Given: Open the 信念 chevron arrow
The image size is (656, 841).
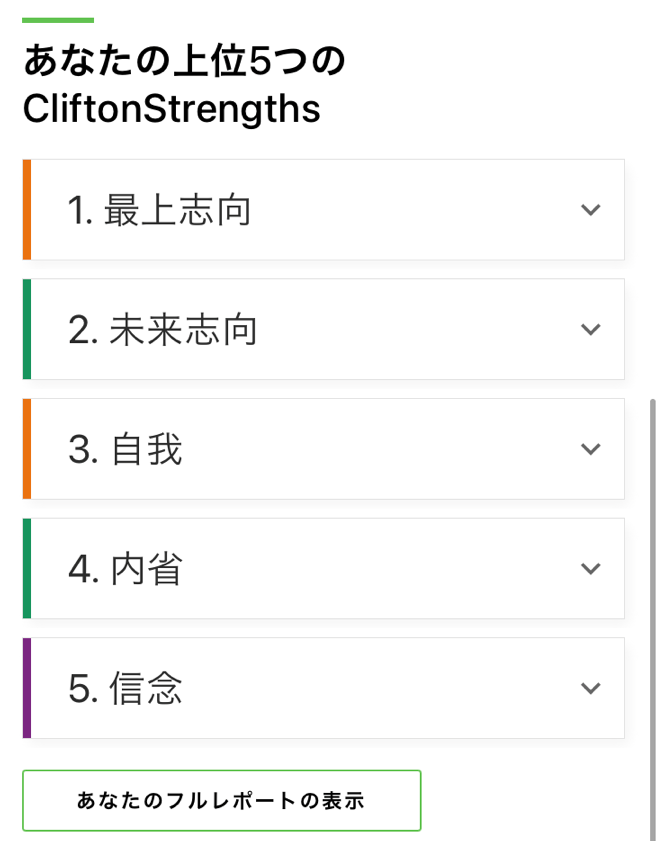Looking at the screenshot, I should 591,688.
